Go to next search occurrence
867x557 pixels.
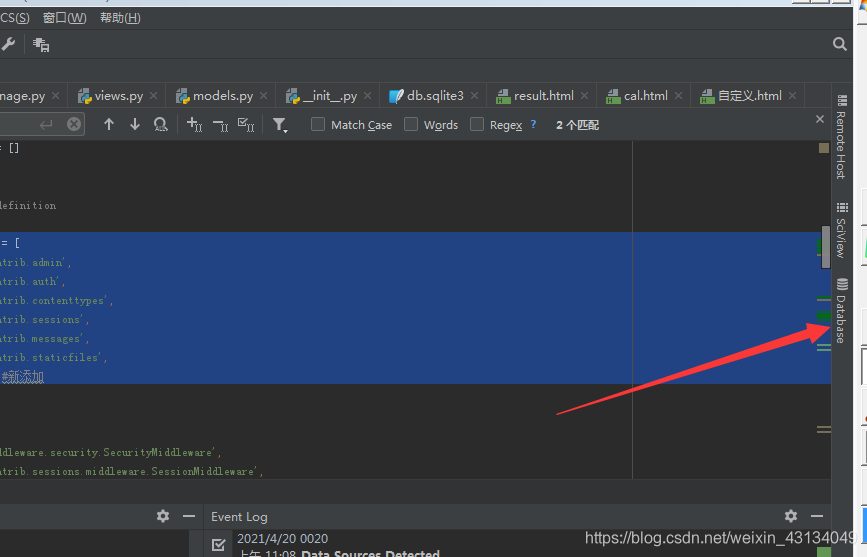point(134,124)
